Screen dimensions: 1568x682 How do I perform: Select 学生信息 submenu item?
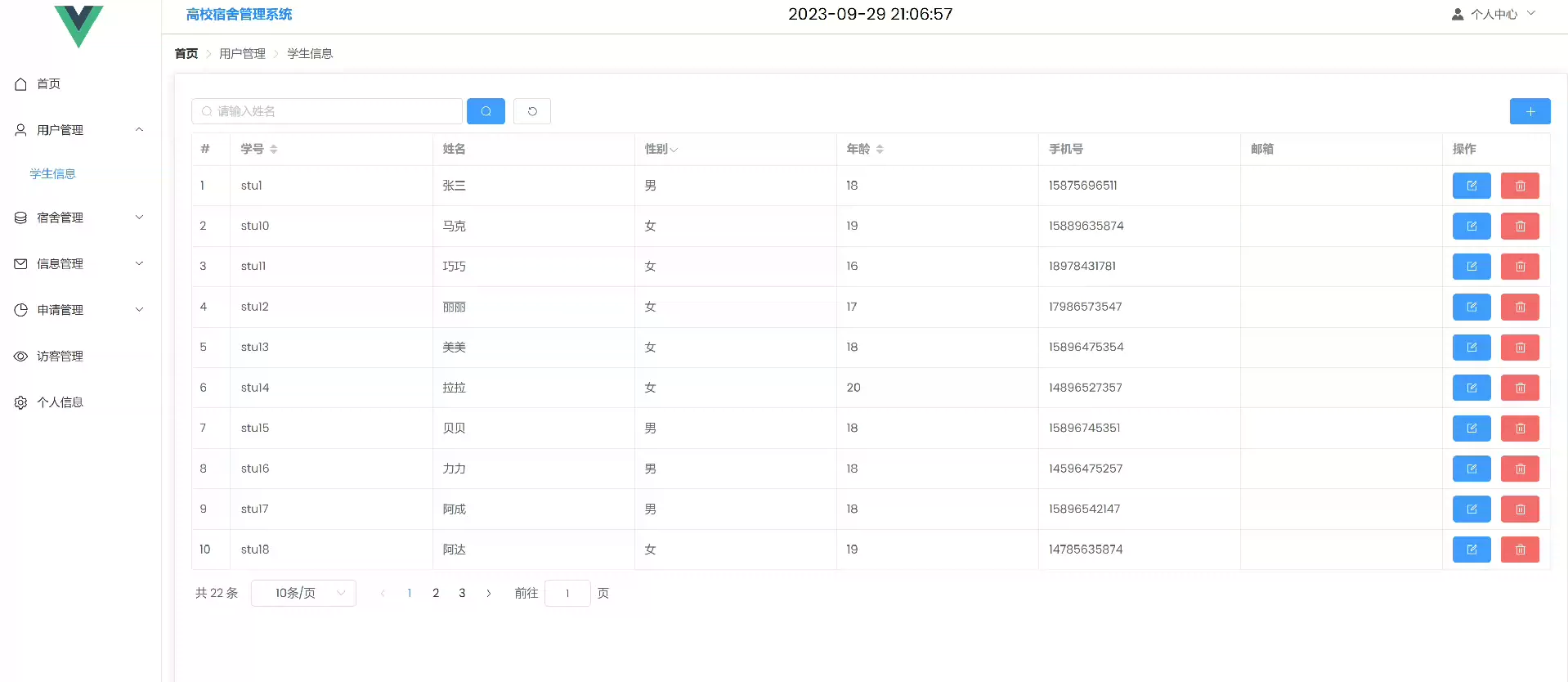52,173
